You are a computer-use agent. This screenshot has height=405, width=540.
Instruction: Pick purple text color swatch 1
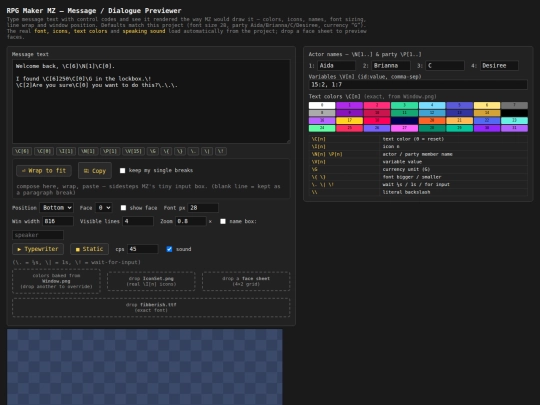tap(350, 105)
